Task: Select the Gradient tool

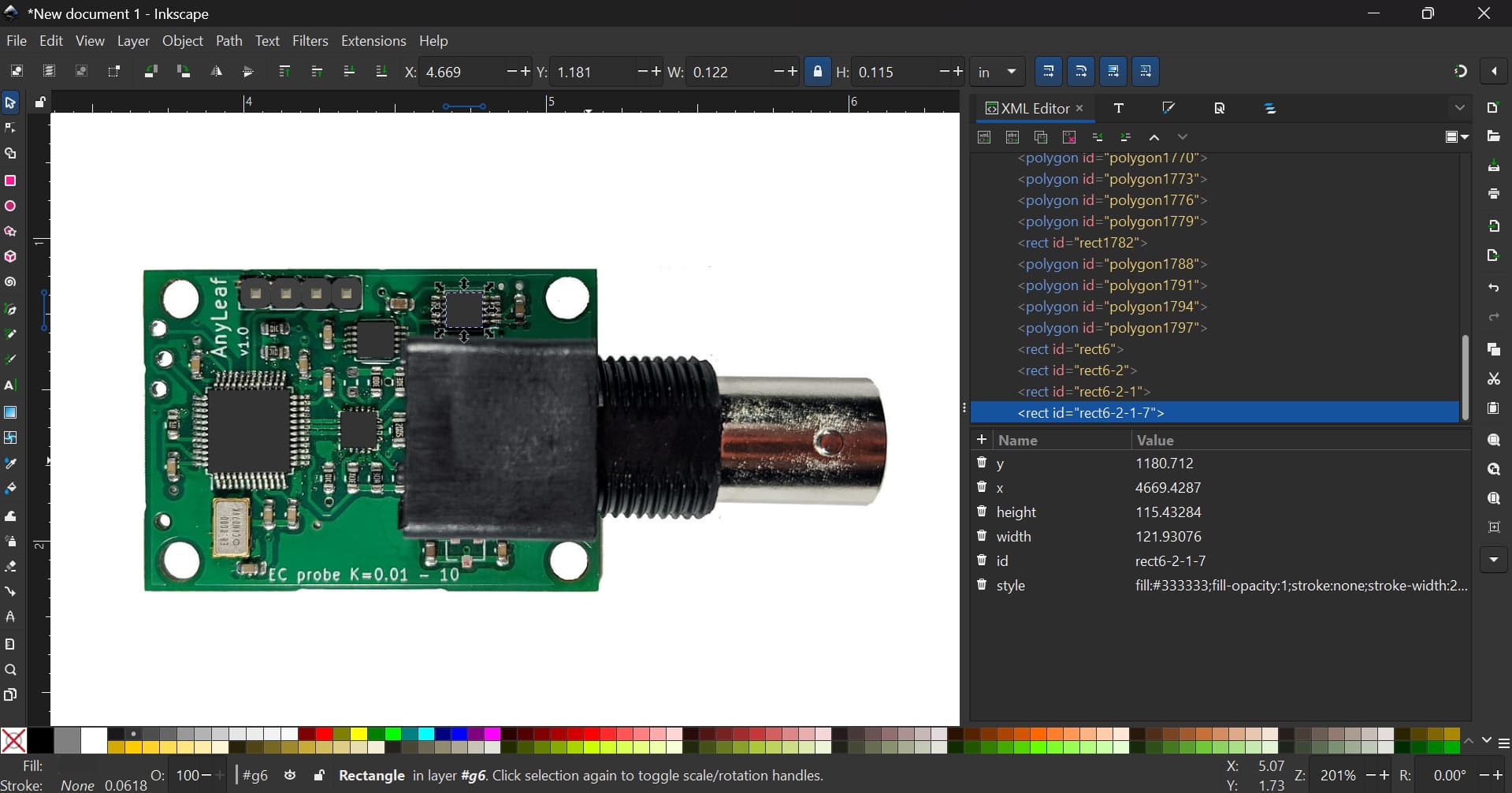Action: tap(11, 412)
